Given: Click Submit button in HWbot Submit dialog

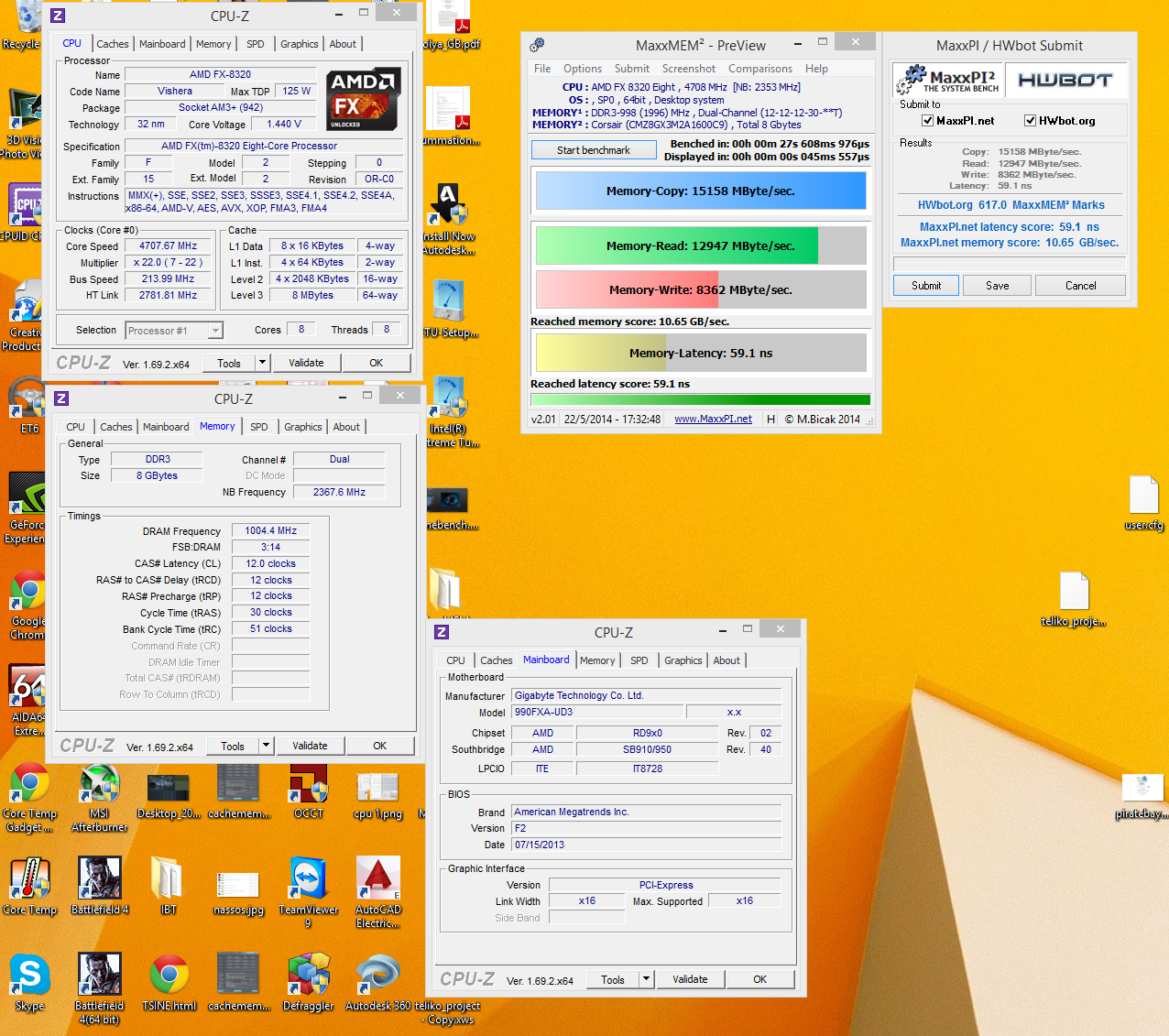Looking at the screenshot, I should click(926, 286).
